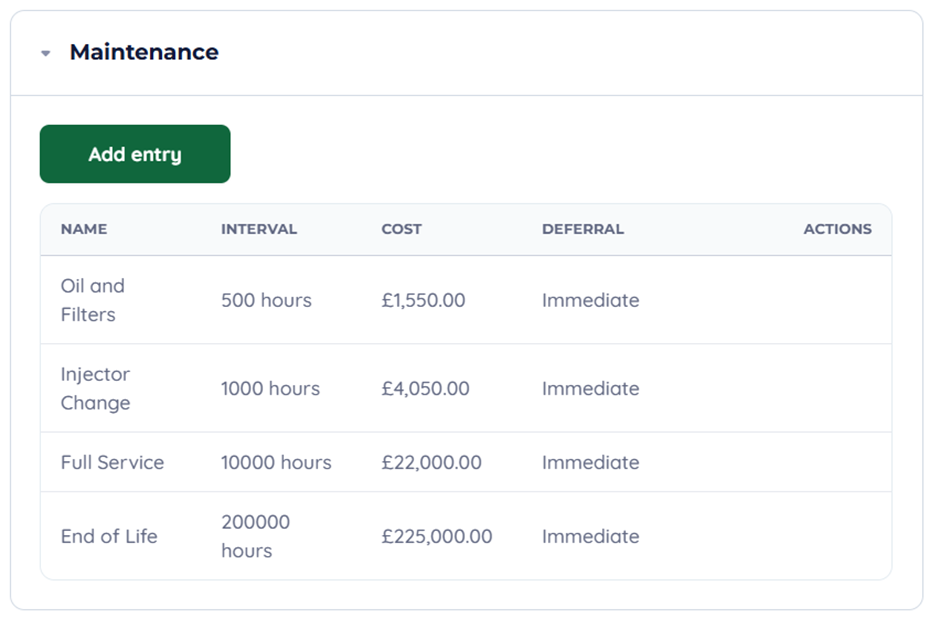Click the COST column header

402,229
